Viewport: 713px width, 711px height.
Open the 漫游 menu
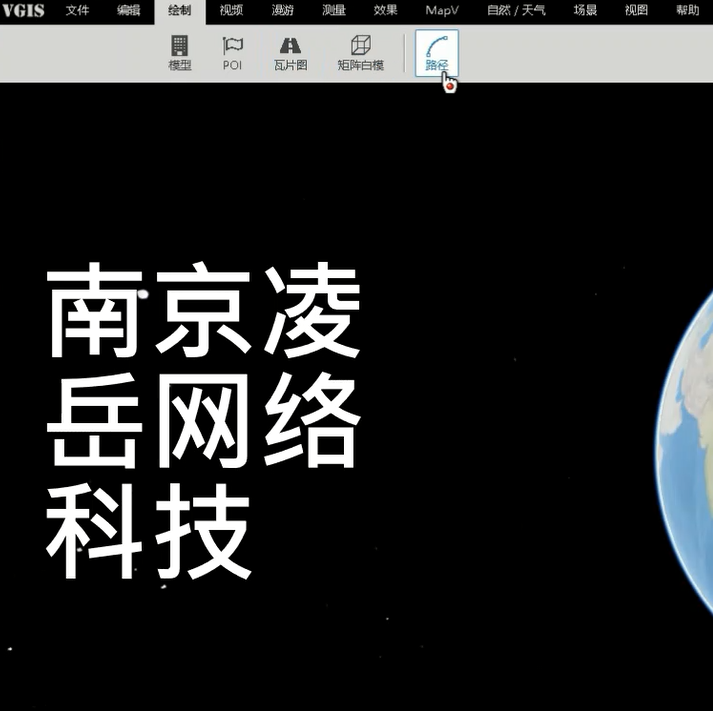pos(282,10)
